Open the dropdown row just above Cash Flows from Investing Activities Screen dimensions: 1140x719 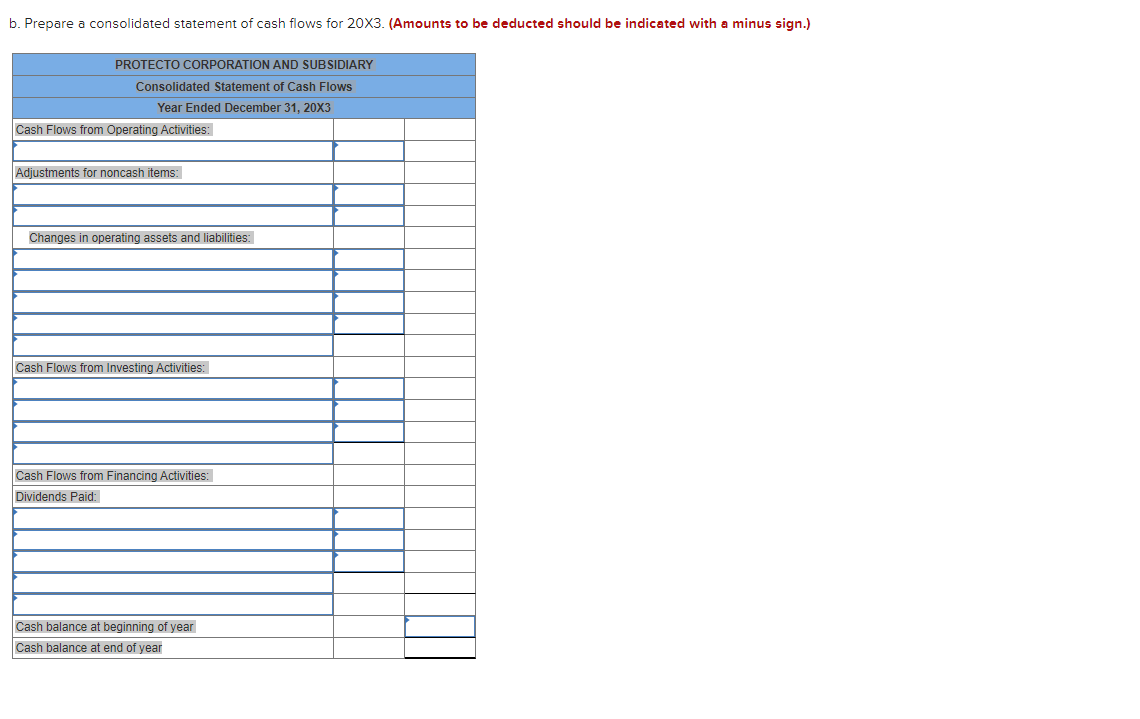coord(173,345)
